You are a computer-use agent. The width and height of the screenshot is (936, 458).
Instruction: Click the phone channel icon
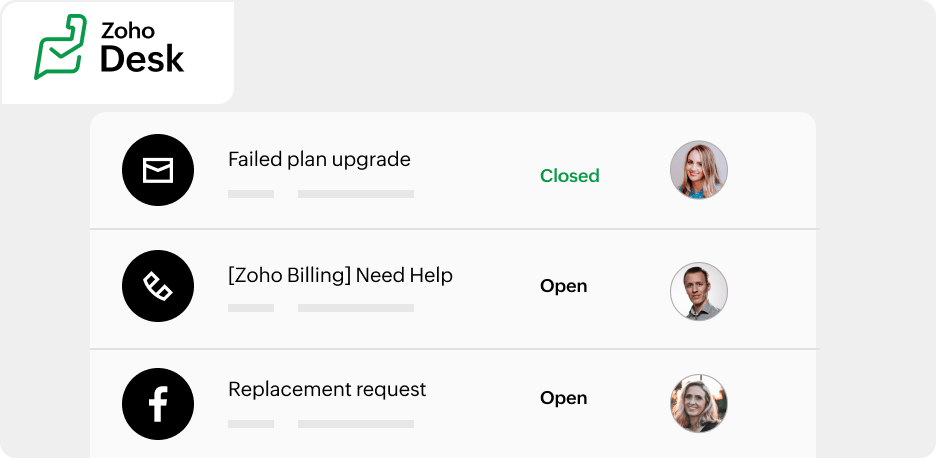[157, 286]
